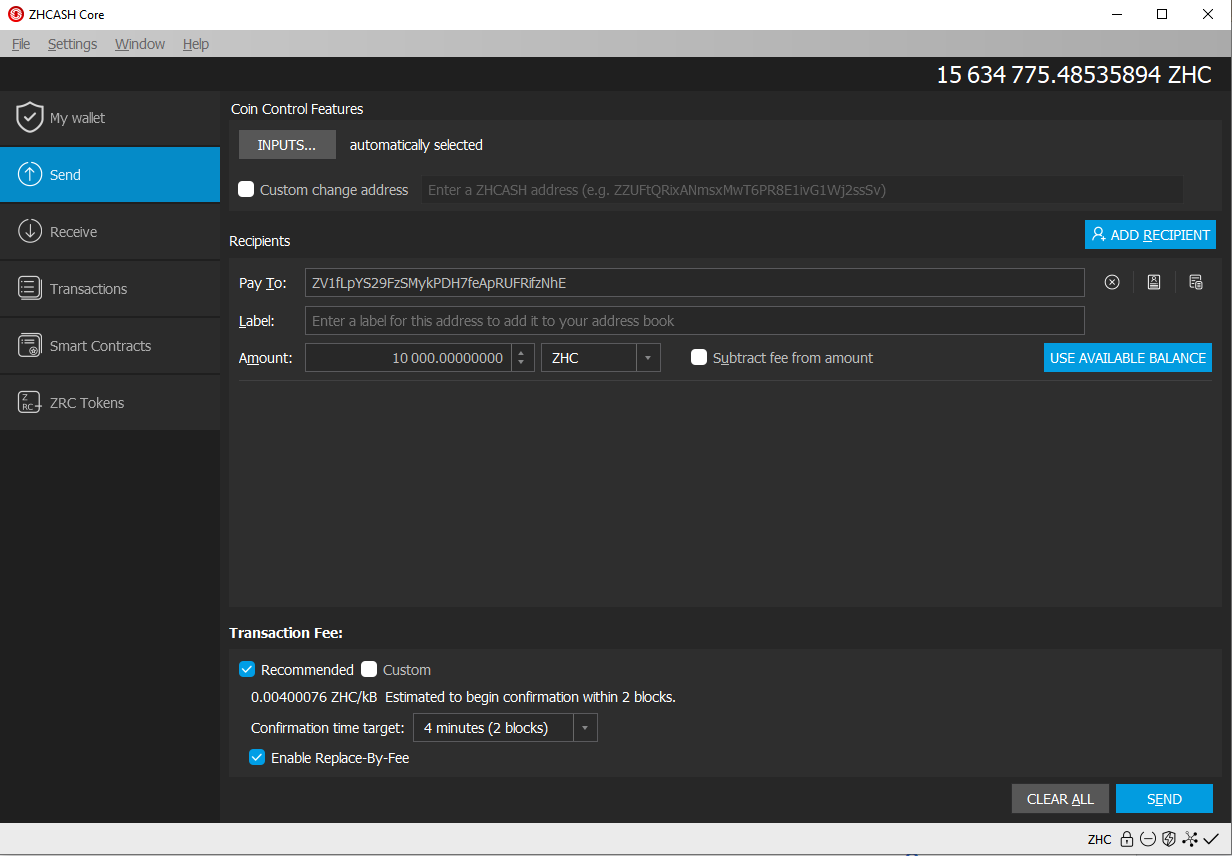Click the Amount value field
This screenshot has width=1232, height=856.
coord(408,358)
